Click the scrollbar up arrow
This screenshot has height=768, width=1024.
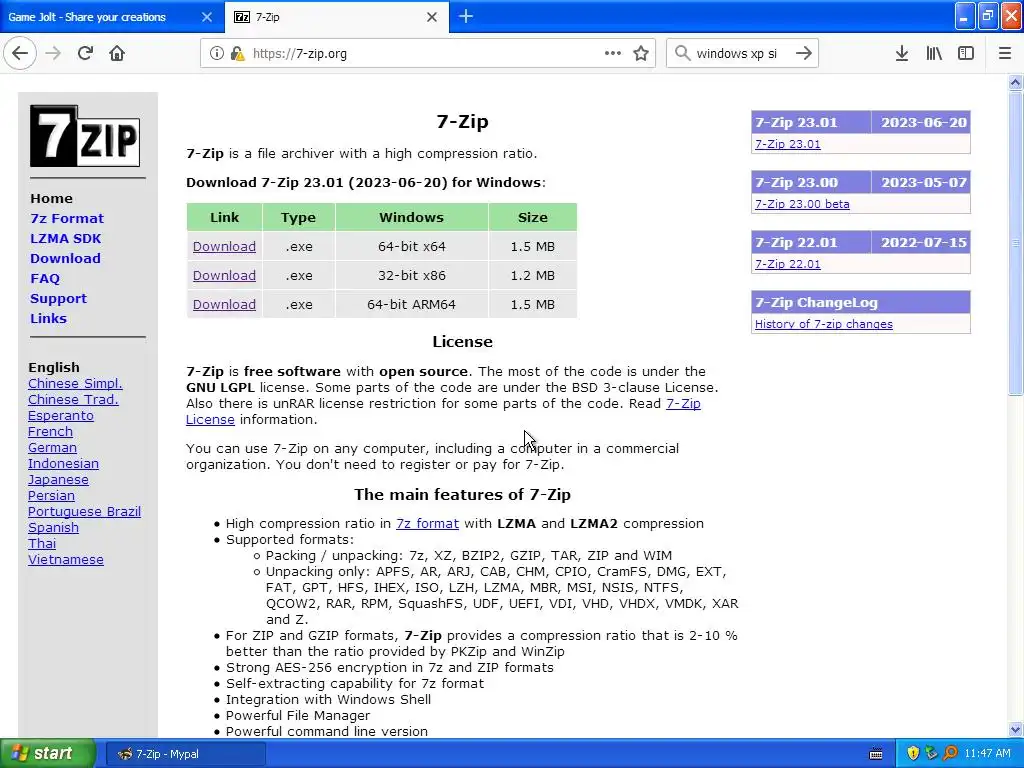click(1016, 82)
